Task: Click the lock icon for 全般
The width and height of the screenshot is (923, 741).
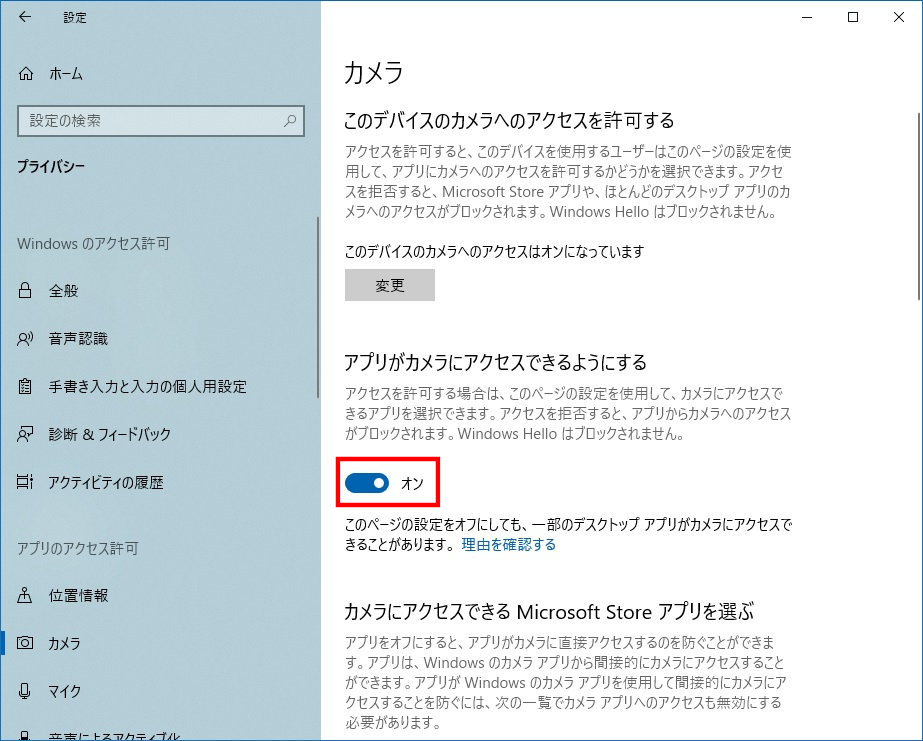Action: (x=26, y=291)
